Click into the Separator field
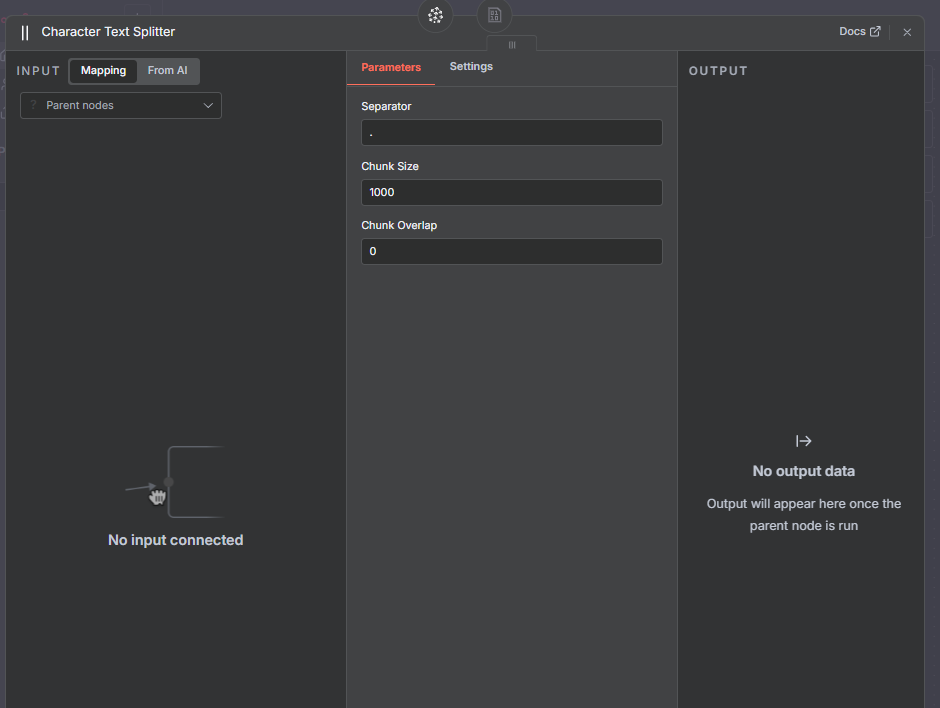This screenshot has height=708, width=940. 511,133
